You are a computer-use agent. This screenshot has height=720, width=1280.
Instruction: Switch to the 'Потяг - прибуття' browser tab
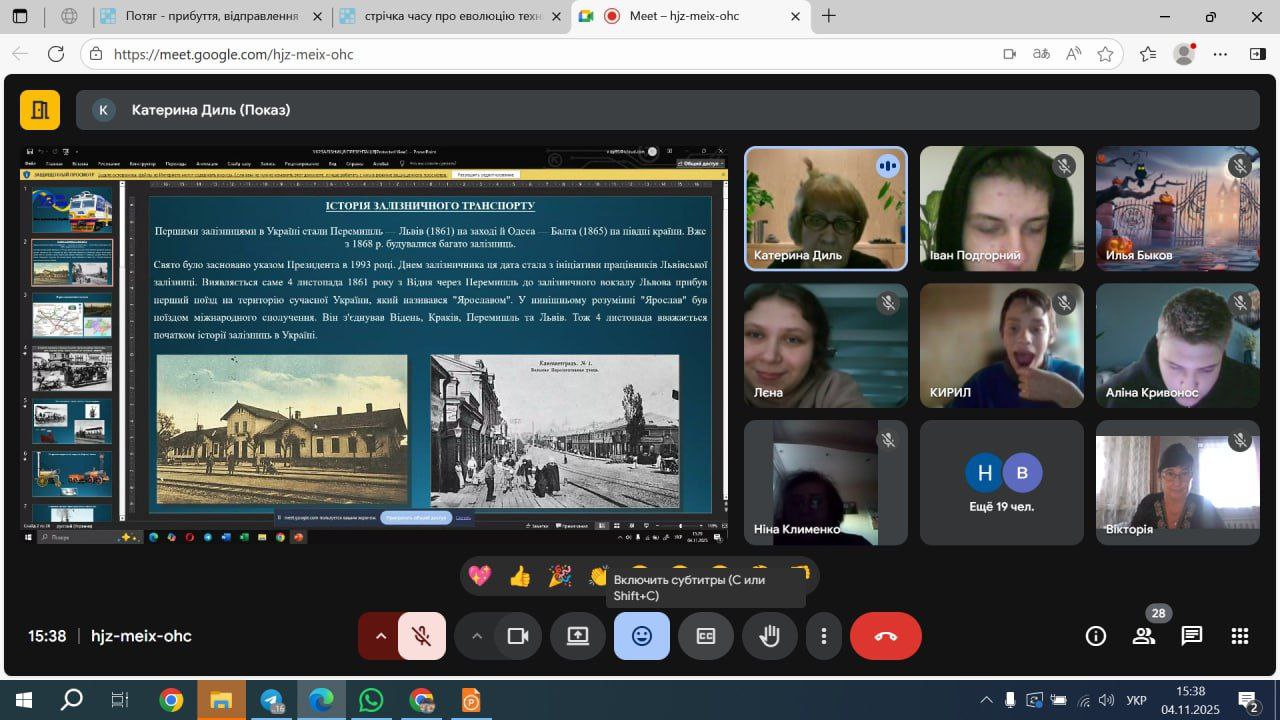click(212, 17)
